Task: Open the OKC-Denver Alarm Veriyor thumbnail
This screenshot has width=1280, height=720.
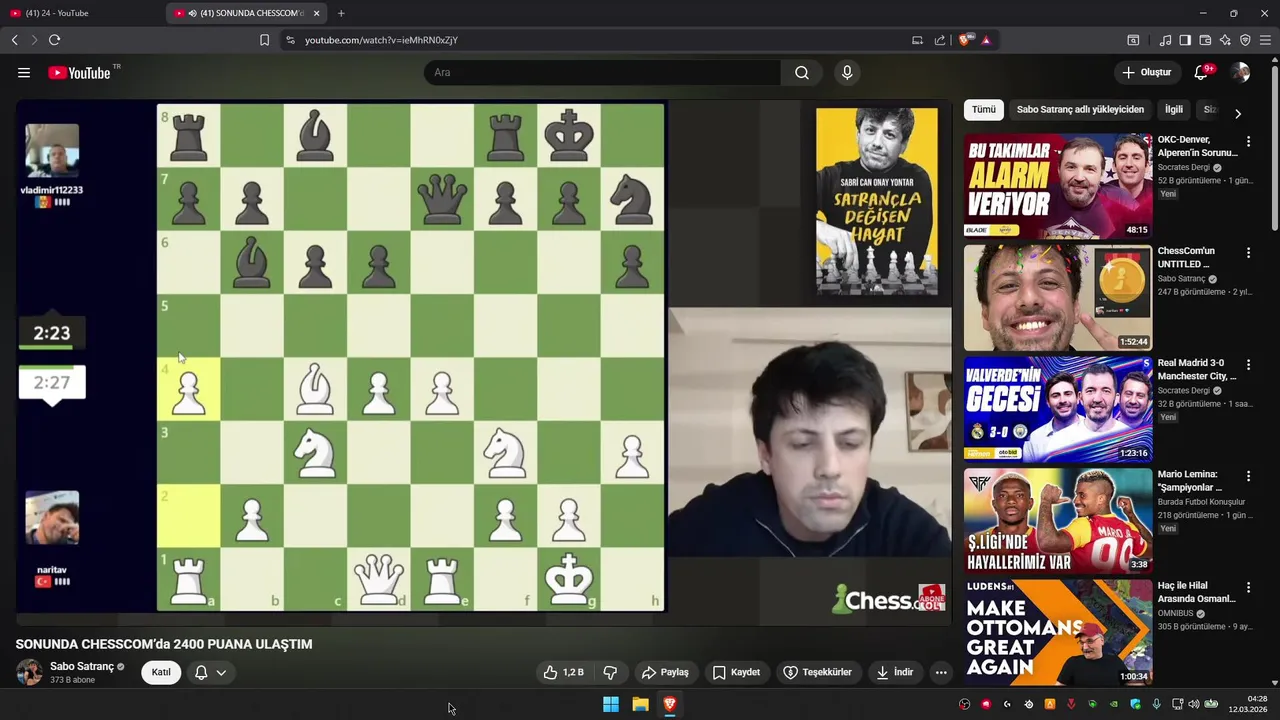Action: point(1058,186)
